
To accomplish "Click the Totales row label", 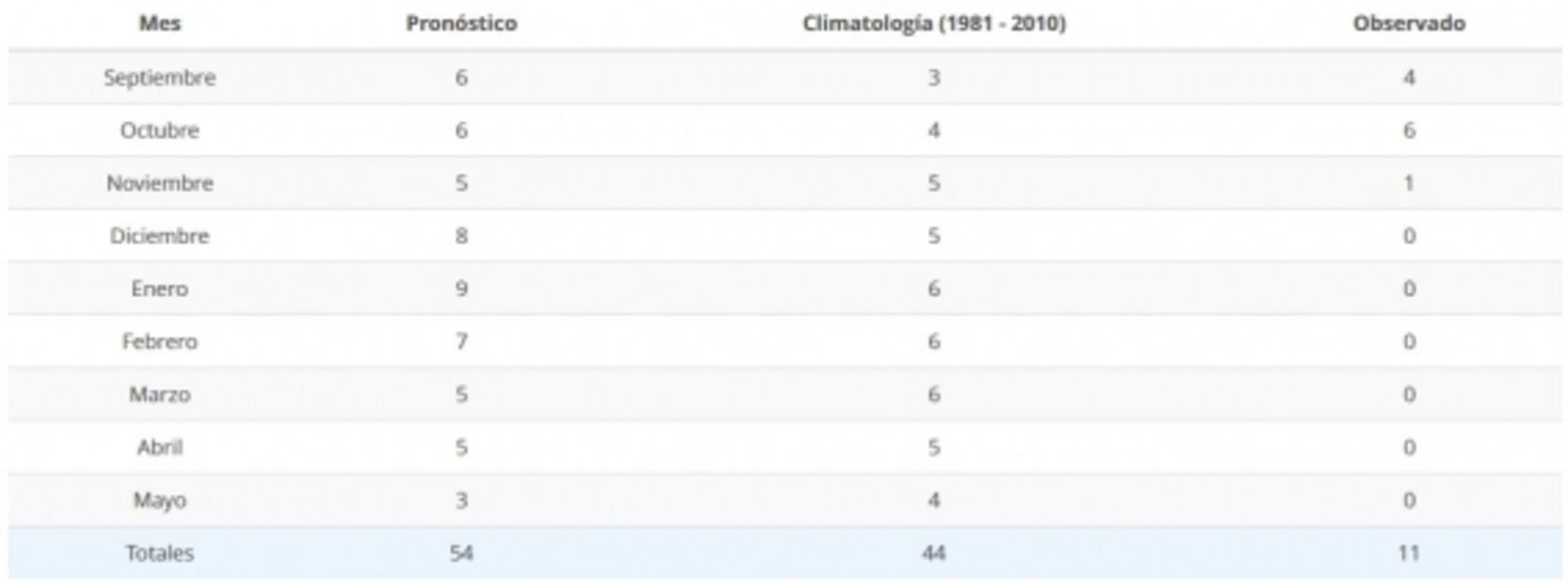I will [159, 553].
